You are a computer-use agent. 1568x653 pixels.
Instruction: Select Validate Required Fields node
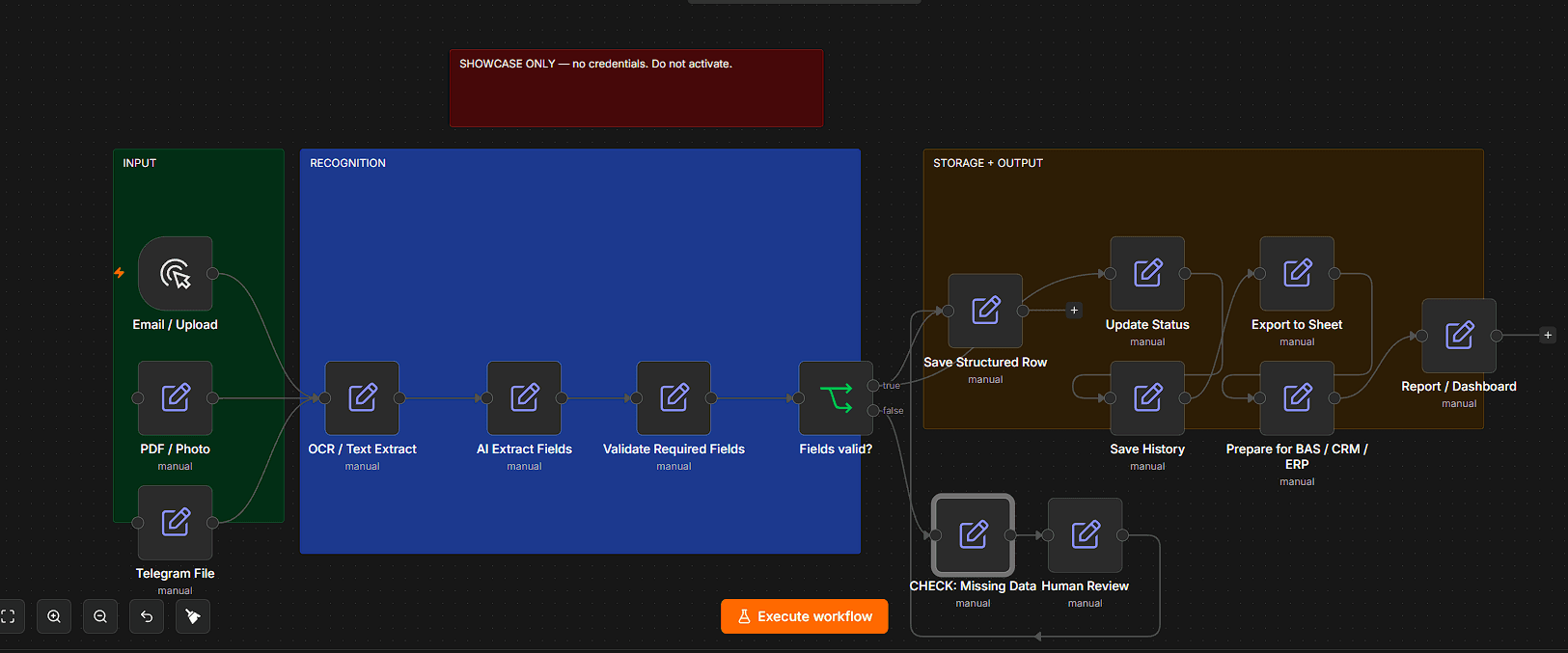point(674,398)
